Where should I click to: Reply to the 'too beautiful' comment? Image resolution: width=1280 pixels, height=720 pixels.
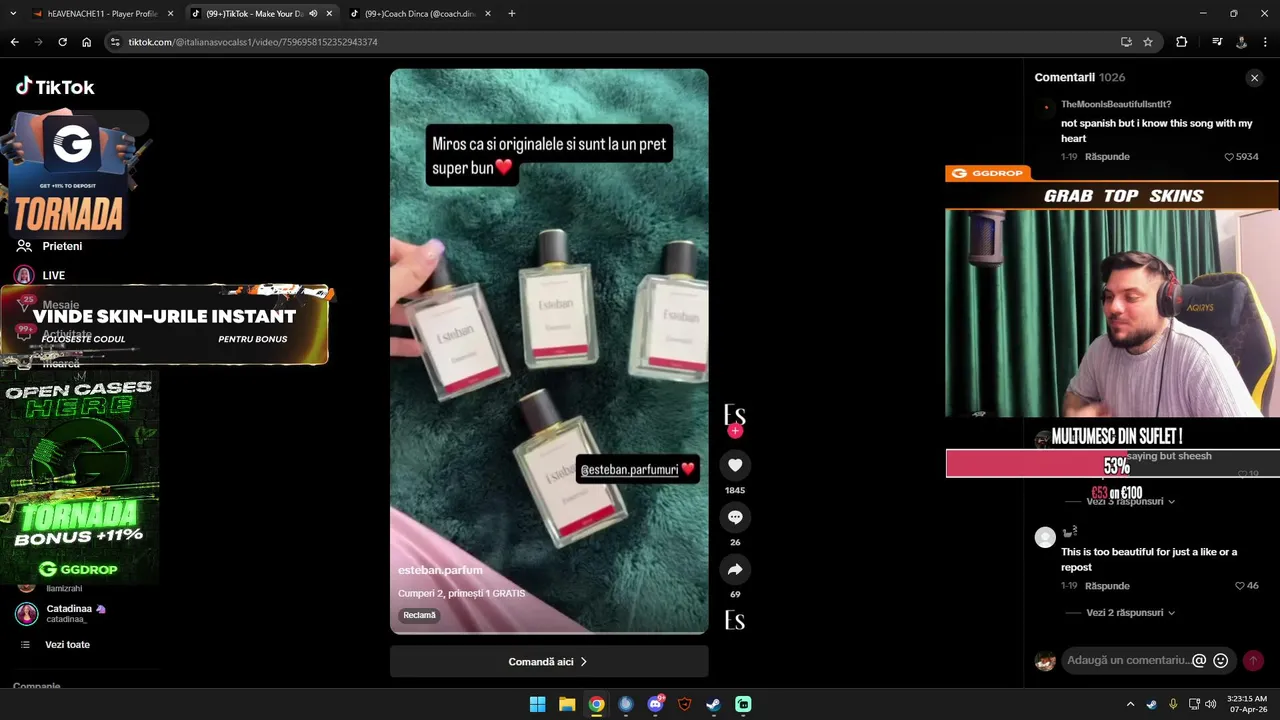pyautogui.click(x=1107, y=586)
